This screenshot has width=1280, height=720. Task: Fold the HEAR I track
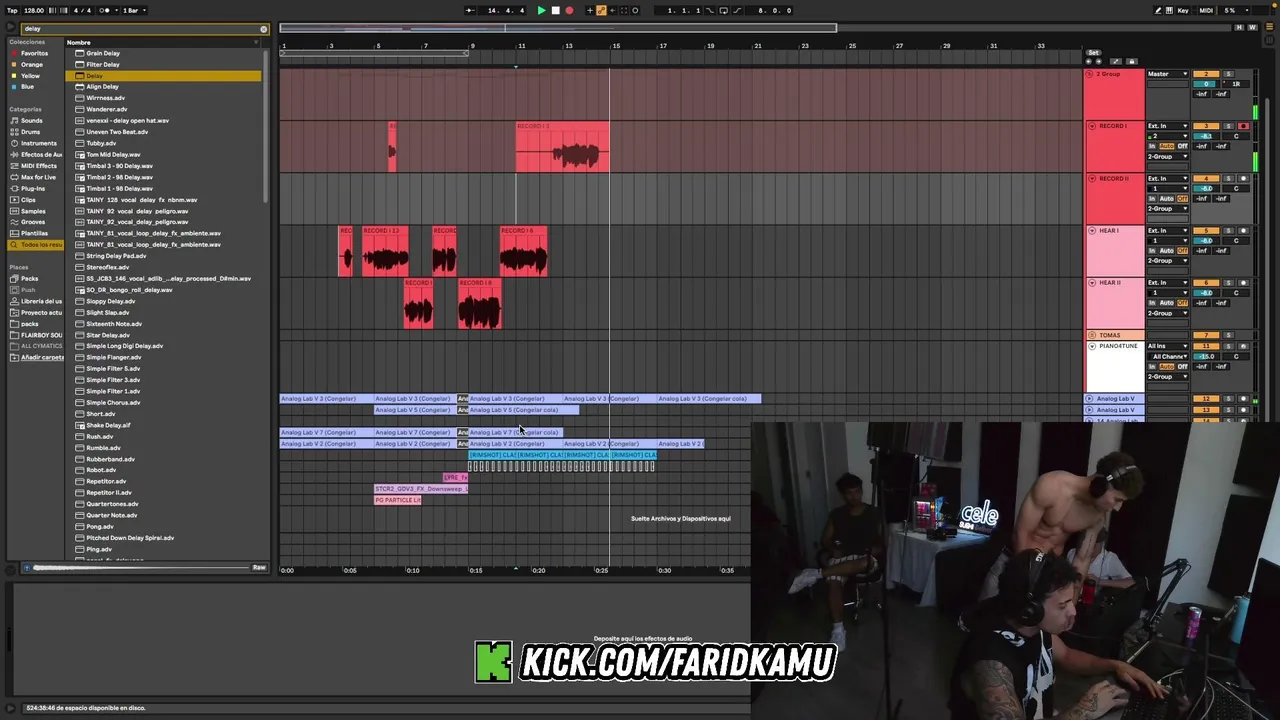click(x=1092, y=230)
